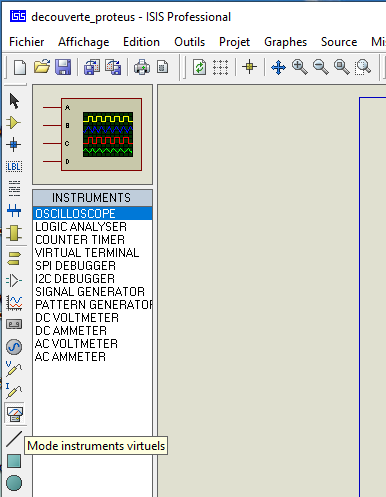Click the print icon in toolbar
386x497 pixels.
click(142, 67)
